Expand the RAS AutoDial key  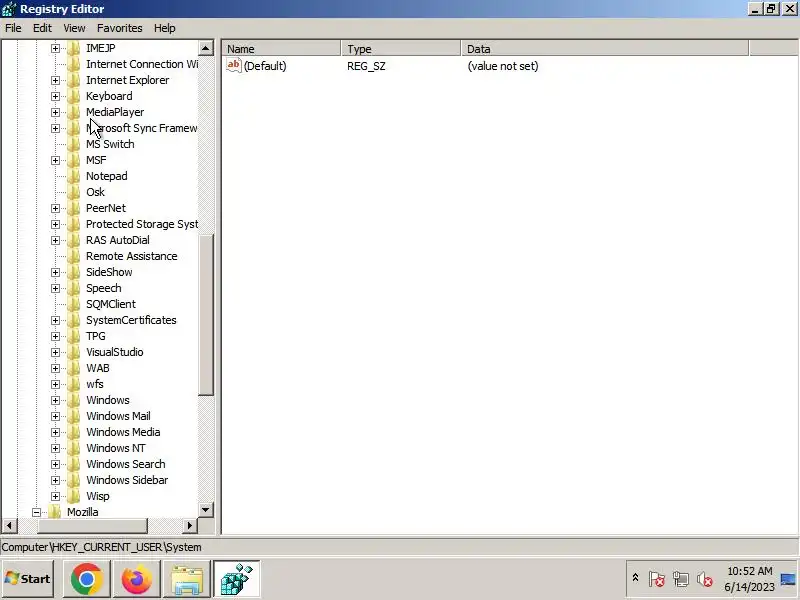[55, 240]
